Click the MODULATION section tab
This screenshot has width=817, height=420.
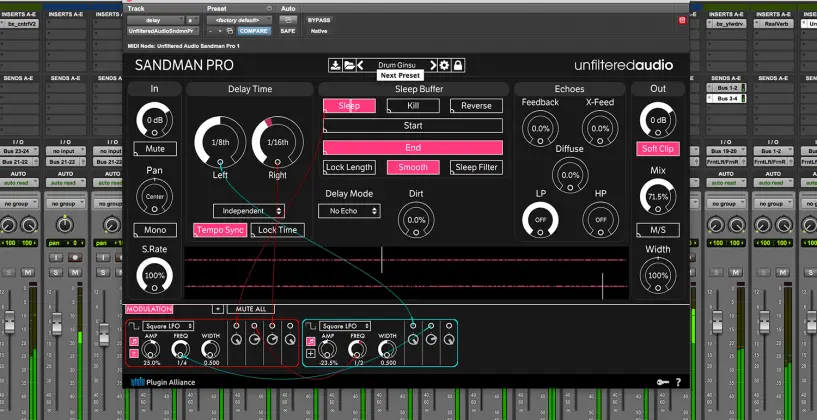coord(149,309)
